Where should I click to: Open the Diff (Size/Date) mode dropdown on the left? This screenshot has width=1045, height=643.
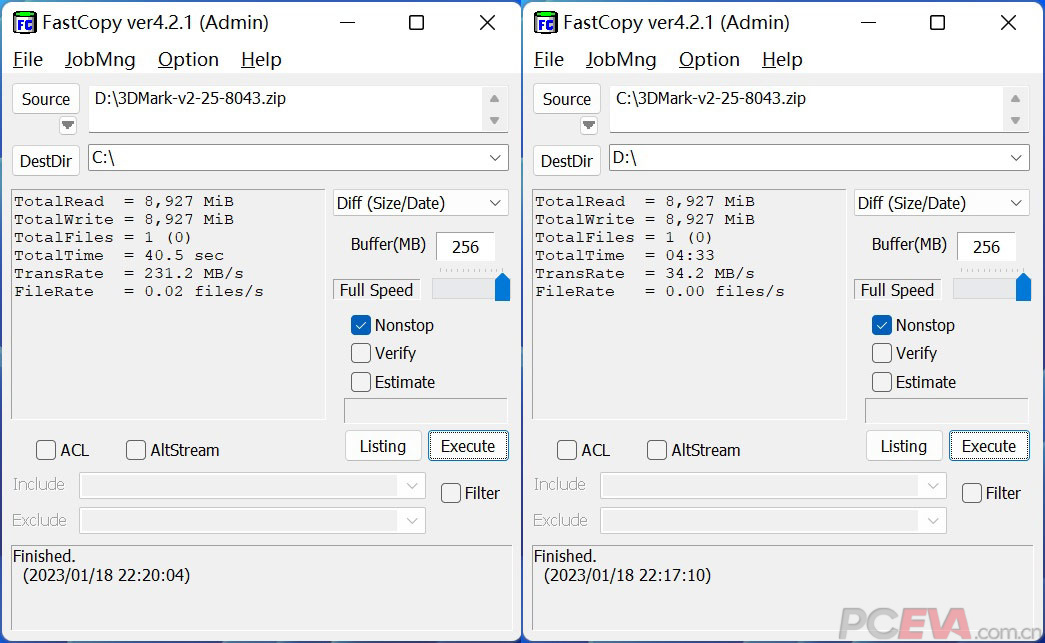[419, 203]
